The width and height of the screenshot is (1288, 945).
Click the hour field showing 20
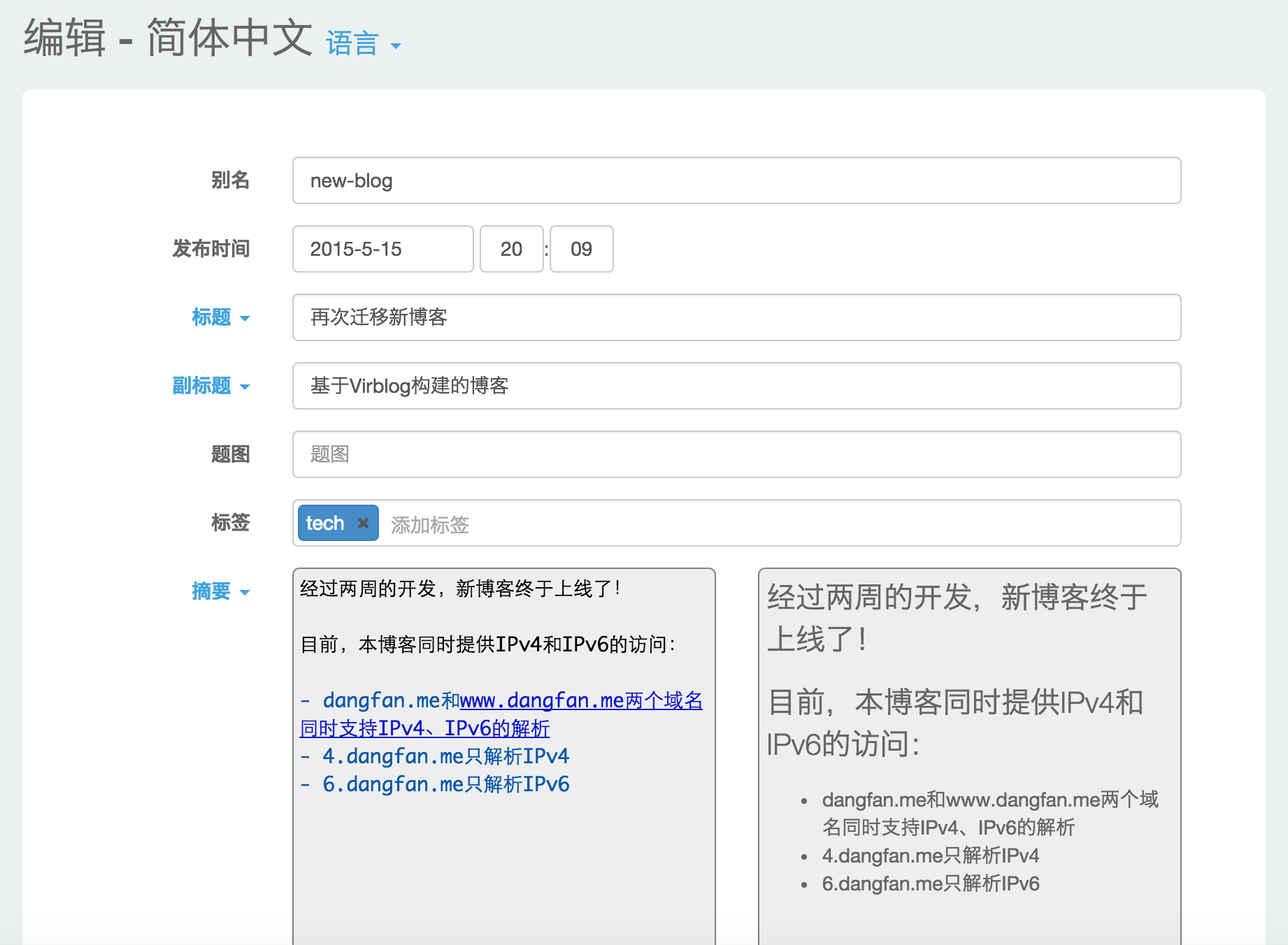click(x=511, y=249)
